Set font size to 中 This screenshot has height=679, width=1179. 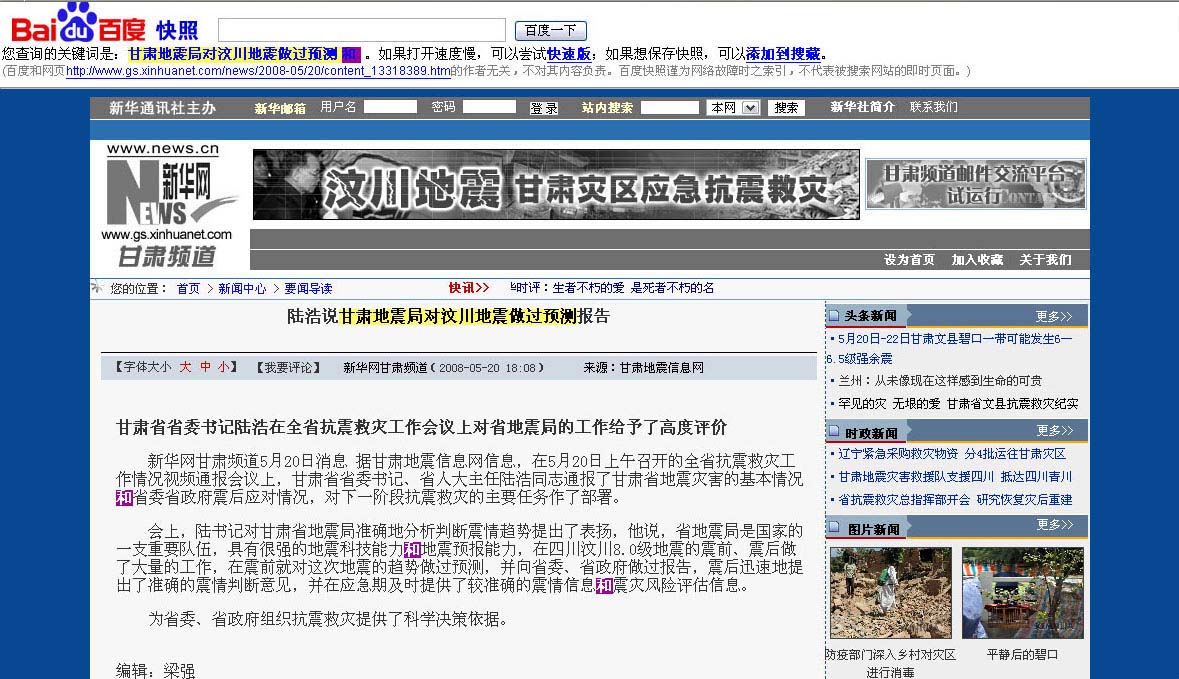tap(204, 367)
